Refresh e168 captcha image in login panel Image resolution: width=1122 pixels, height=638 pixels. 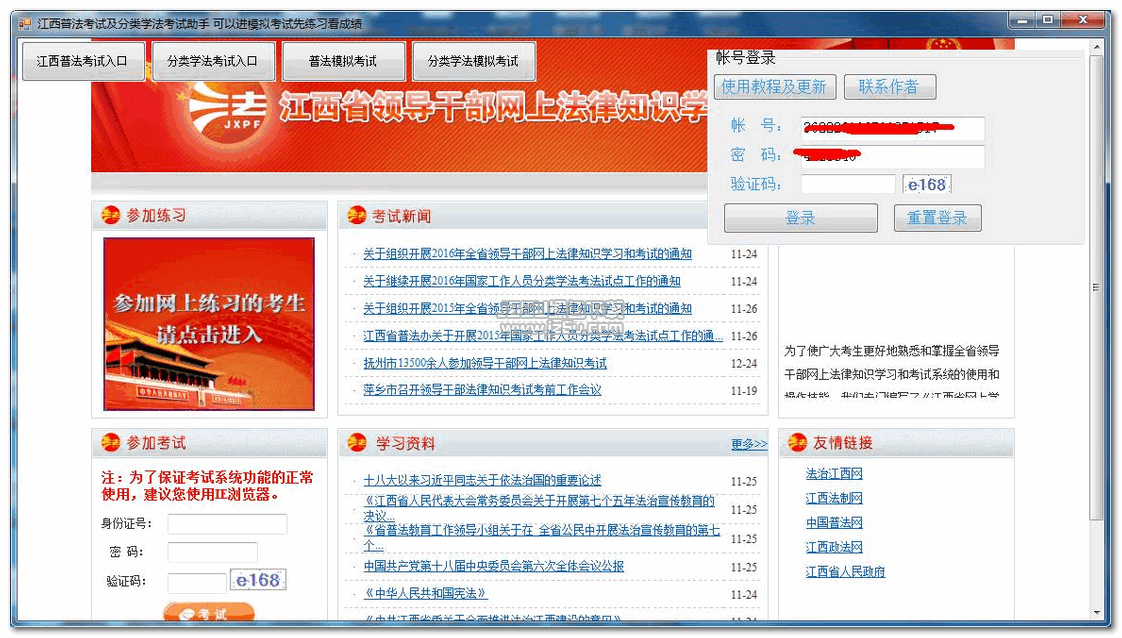pyautogui.click(x=927, y=185)
